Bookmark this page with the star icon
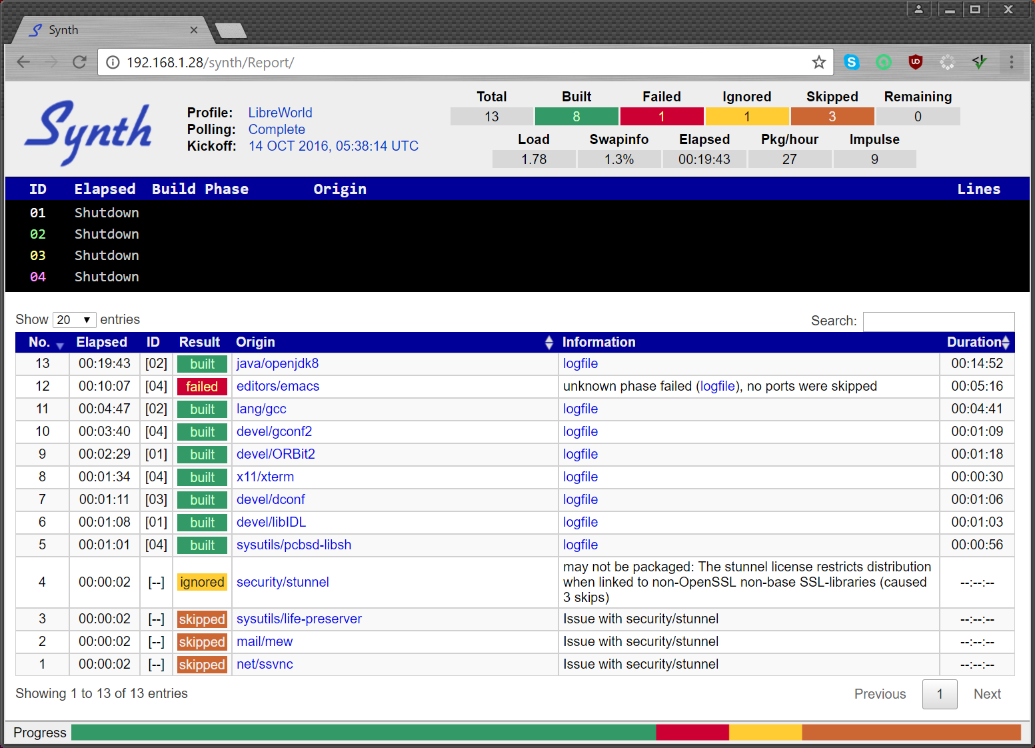 (x=819, y=62)
